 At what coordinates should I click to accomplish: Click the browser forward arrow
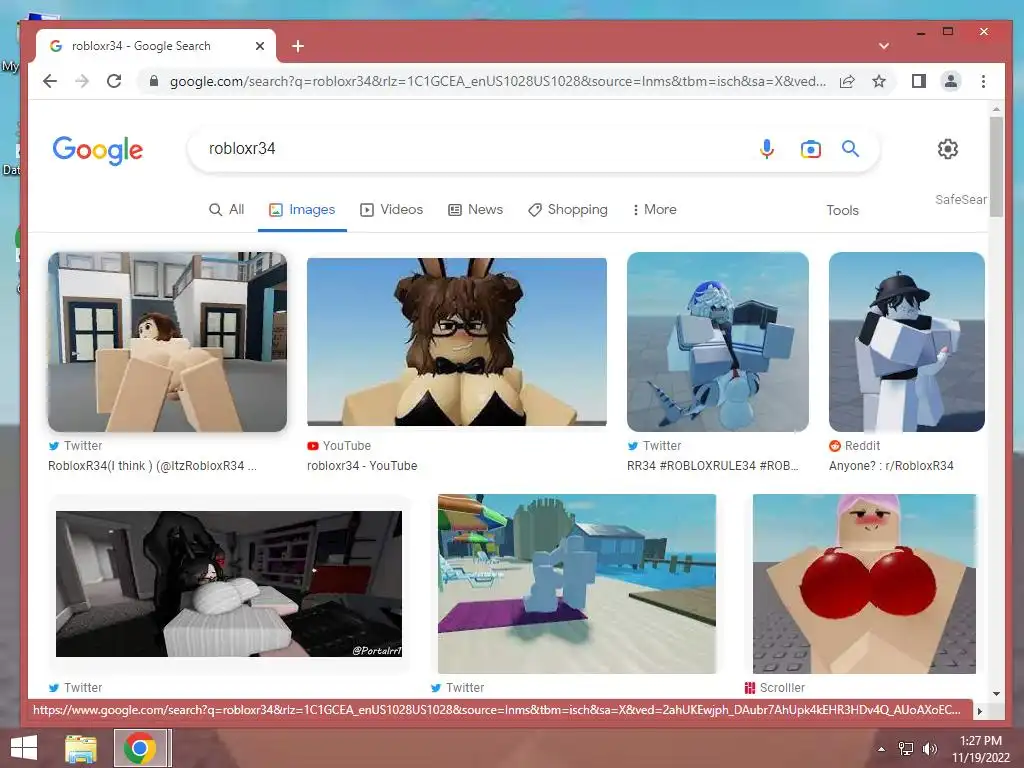(82, 81)
